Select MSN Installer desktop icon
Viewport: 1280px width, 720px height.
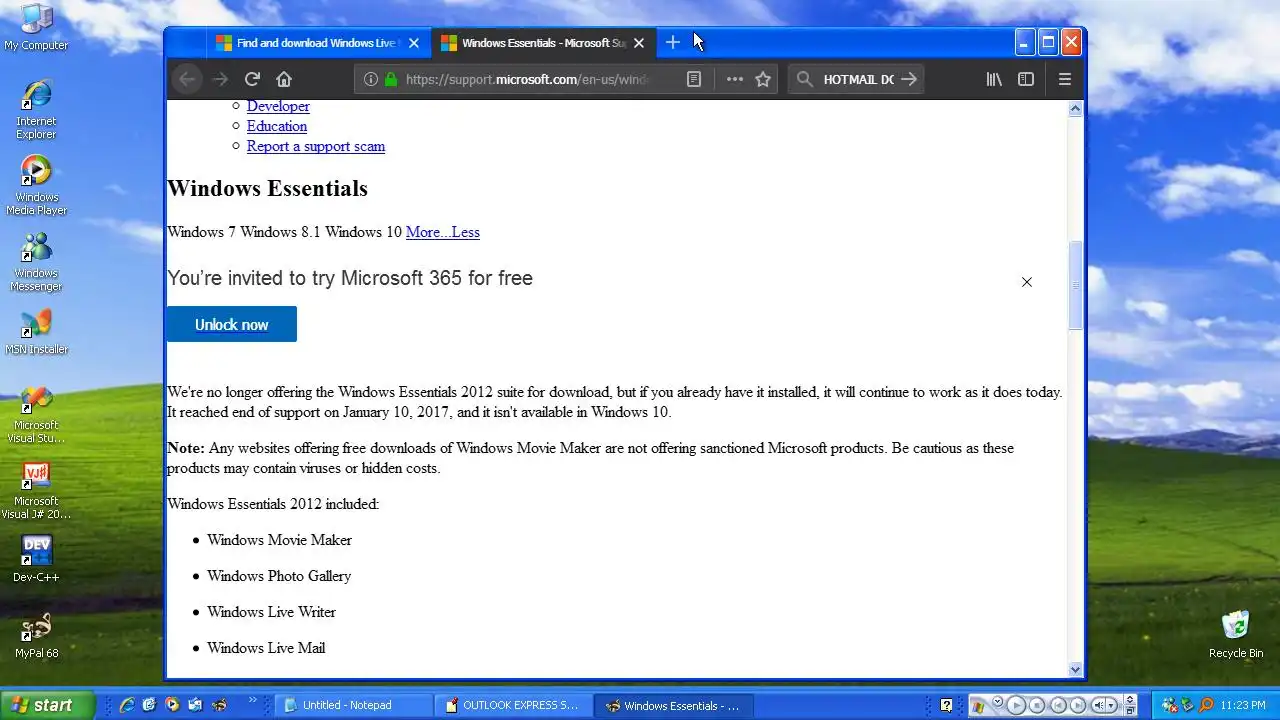click(x=36, y=332)
